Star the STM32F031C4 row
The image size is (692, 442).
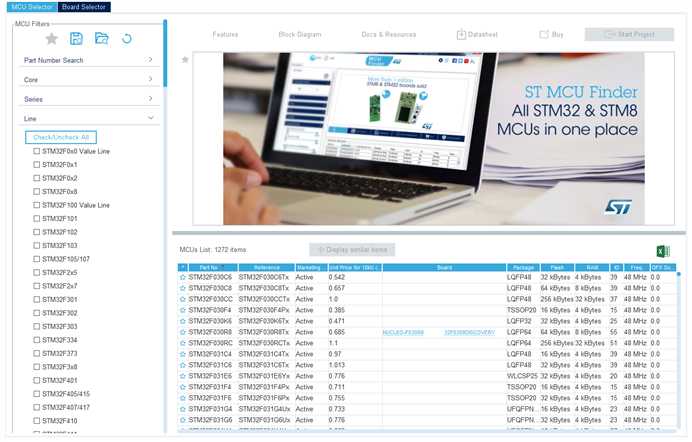click(183, 354)
